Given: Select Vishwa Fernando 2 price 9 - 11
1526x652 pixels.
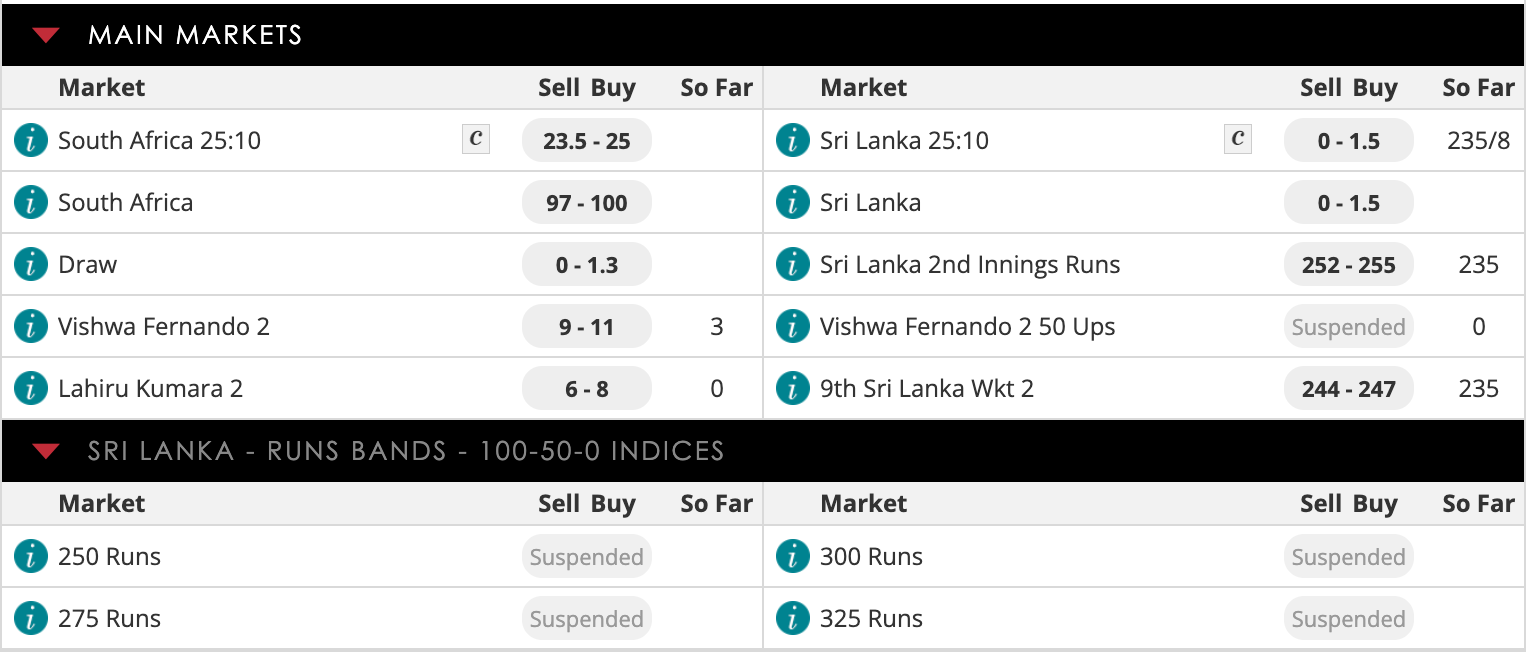Looking at the screenshot, I should click(x=587, y=327).
